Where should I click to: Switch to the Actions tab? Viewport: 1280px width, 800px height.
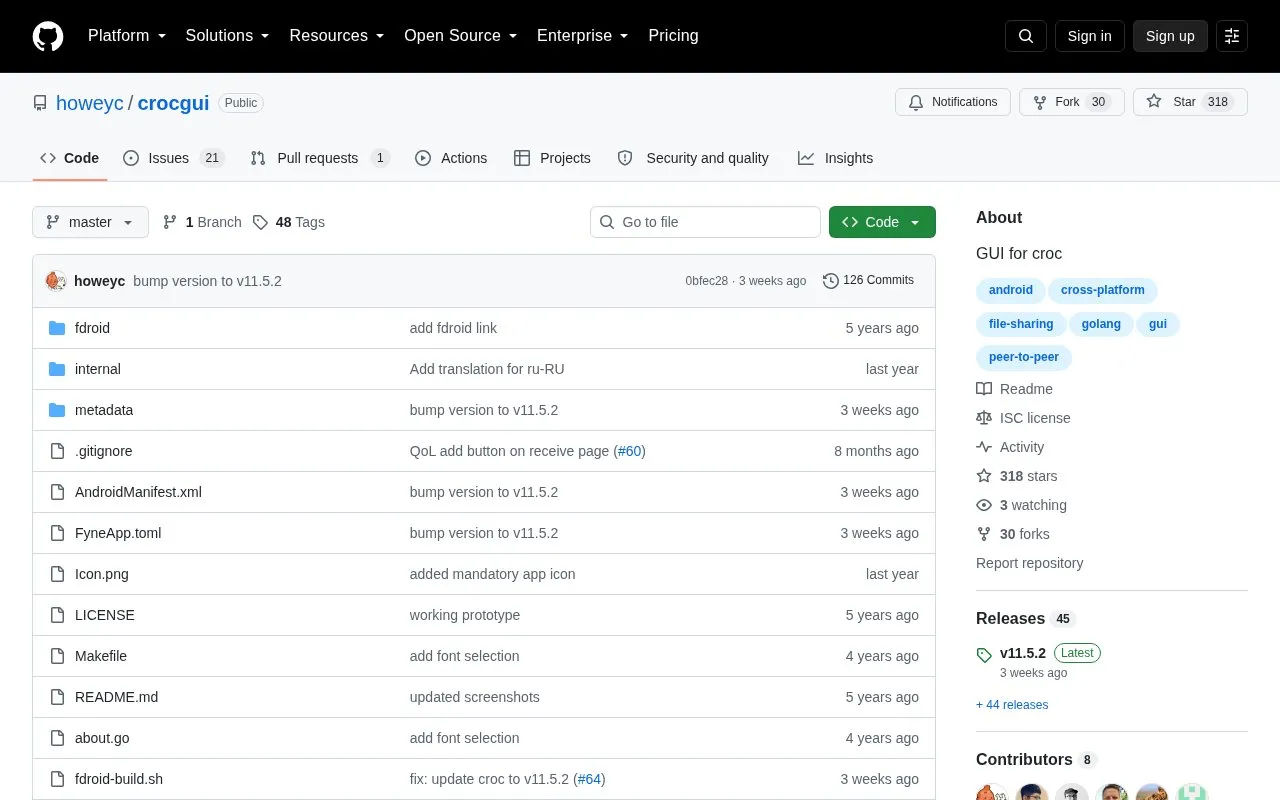pos(451,158)
